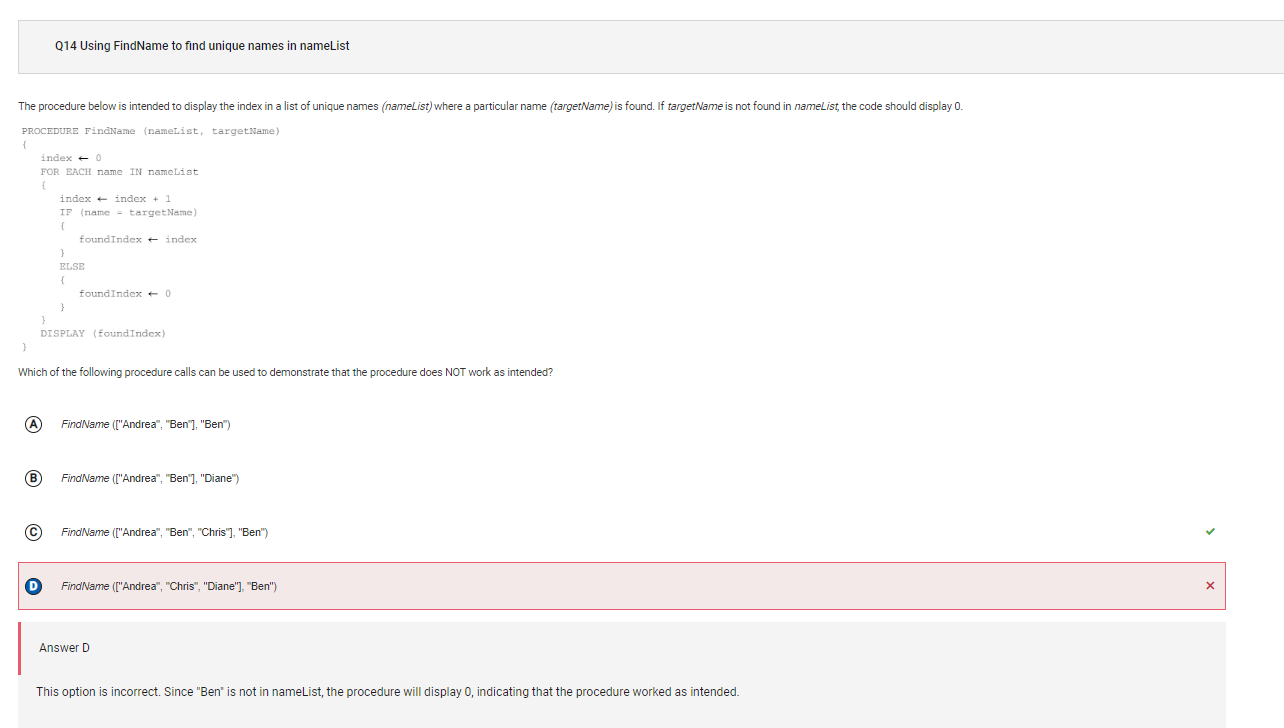1284x728 pixels.
Task: Click the Q14 Using FindName question header
Action: click(x=203, y=46)
